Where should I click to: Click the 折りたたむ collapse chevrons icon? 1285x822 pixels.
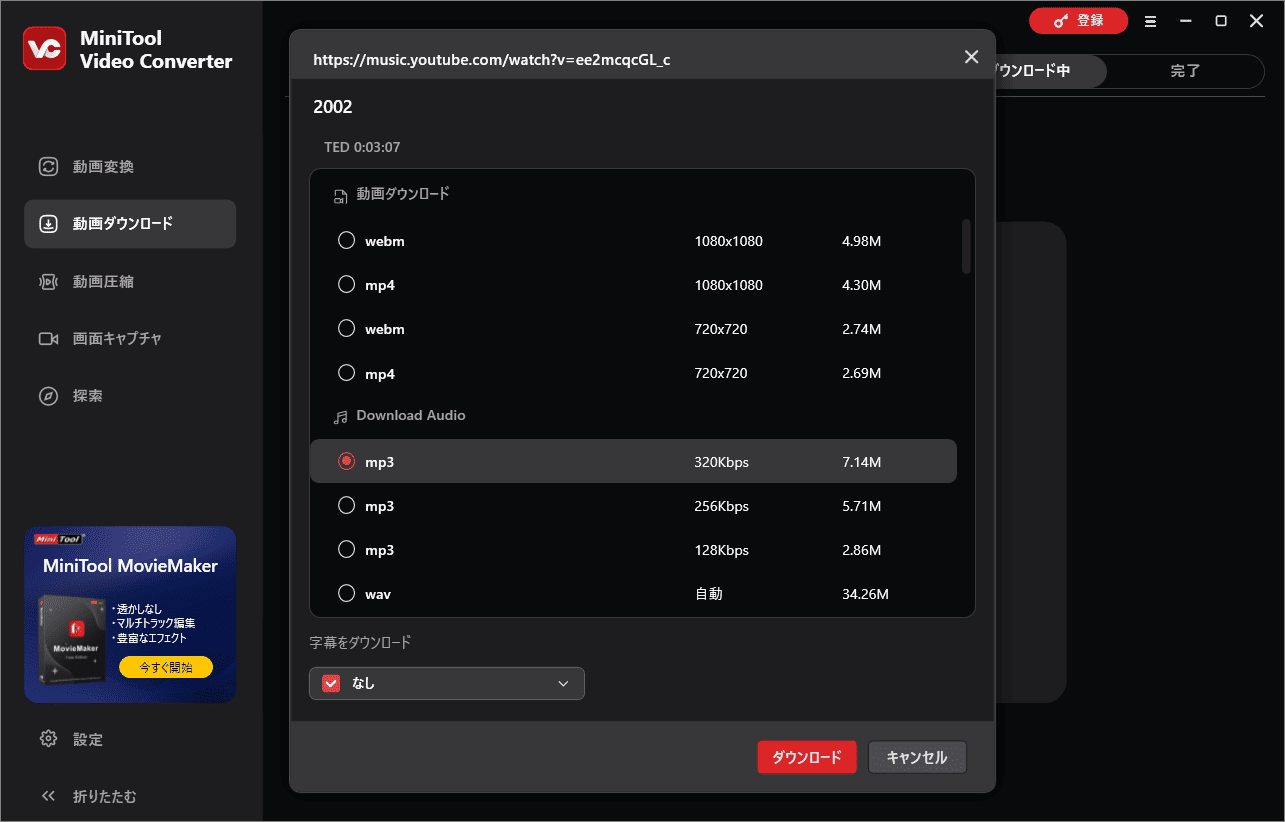(x=48, y=797)
